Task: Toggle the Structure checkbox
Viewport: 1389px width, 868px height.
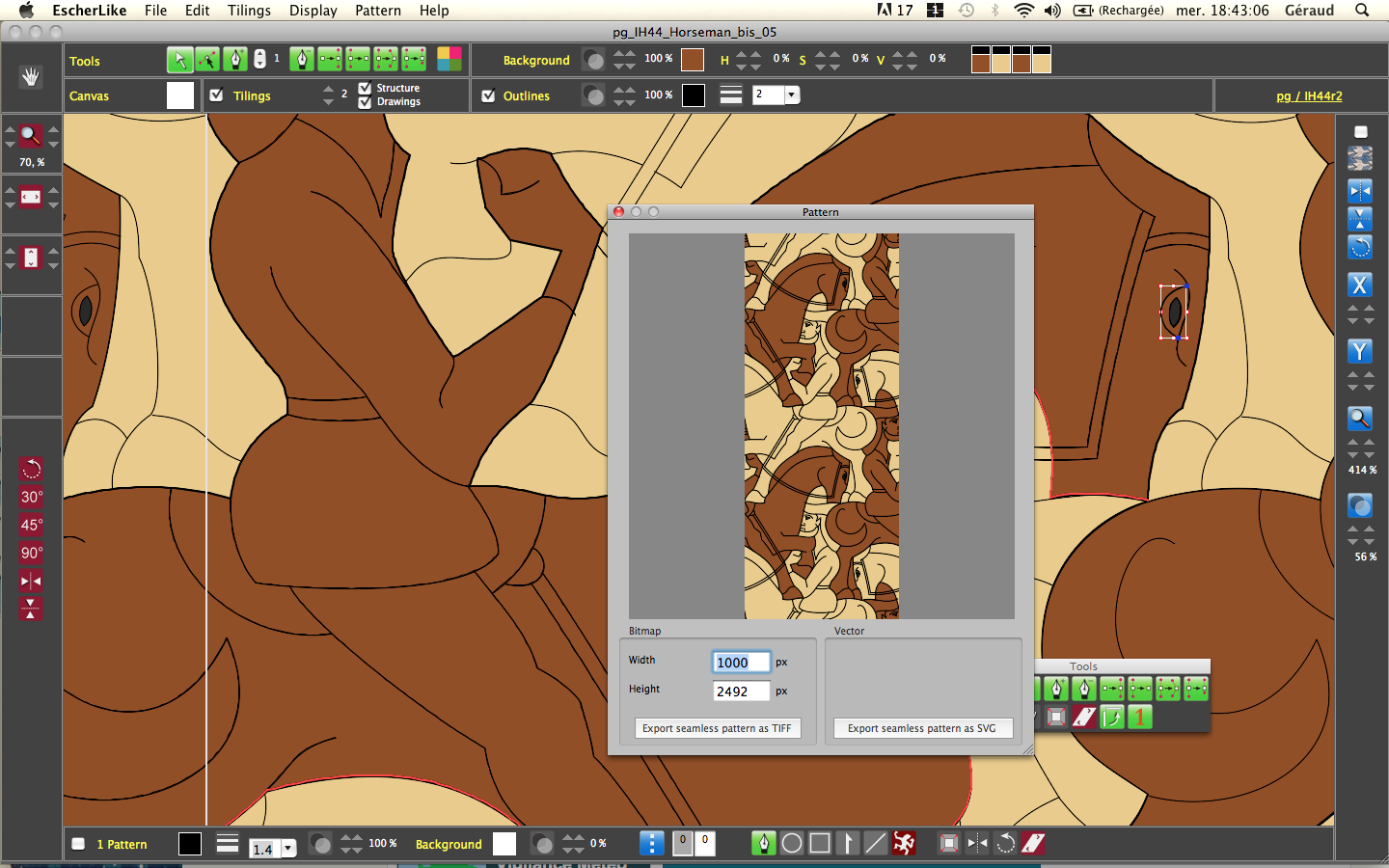Action: pos(365,88)
